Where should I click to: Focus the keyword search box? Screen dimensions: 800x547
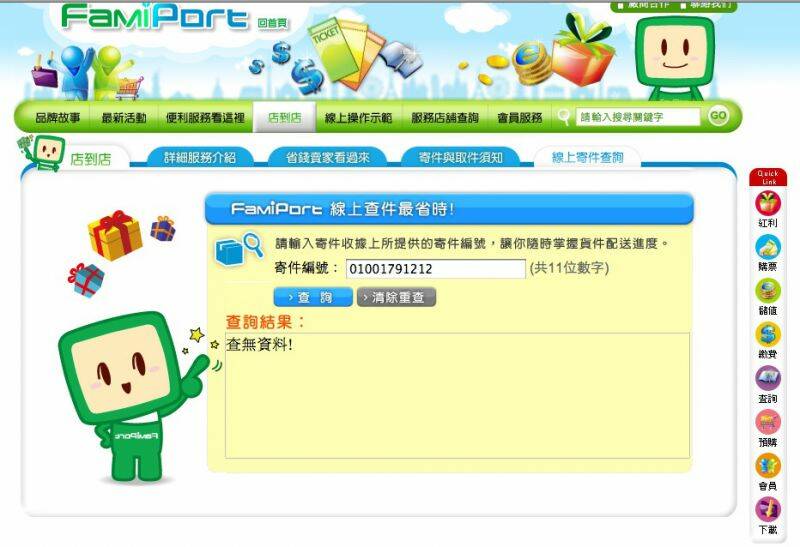638,117
